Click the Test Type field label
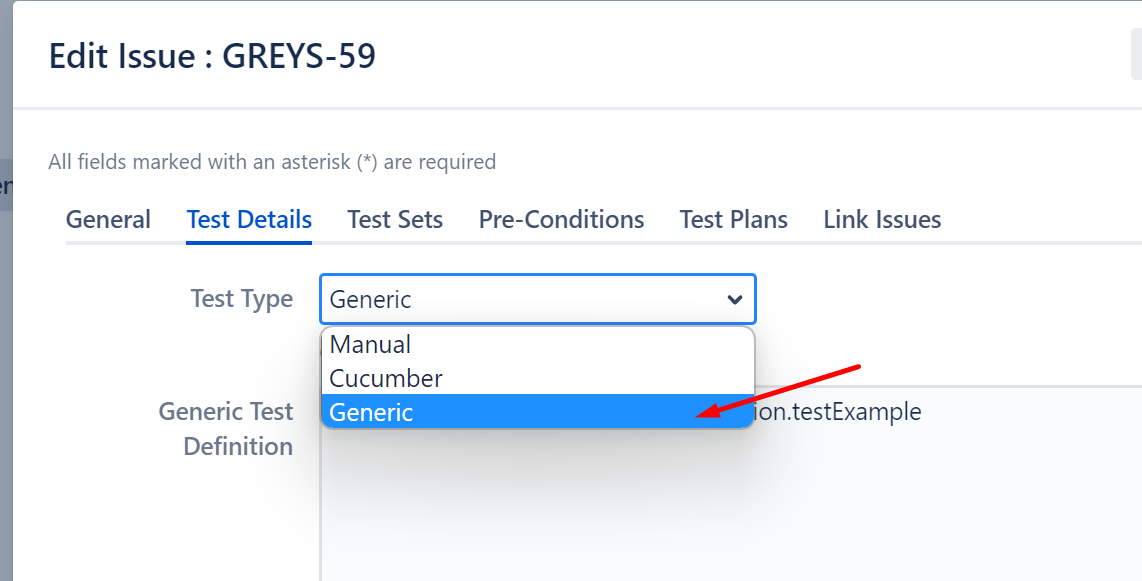The height and width of the screenshot is (581, 1142). tap(242, 298)
